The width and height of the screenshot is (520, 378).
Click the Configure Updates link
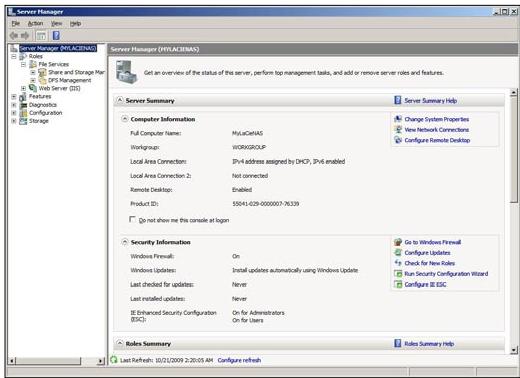(427, 253)
